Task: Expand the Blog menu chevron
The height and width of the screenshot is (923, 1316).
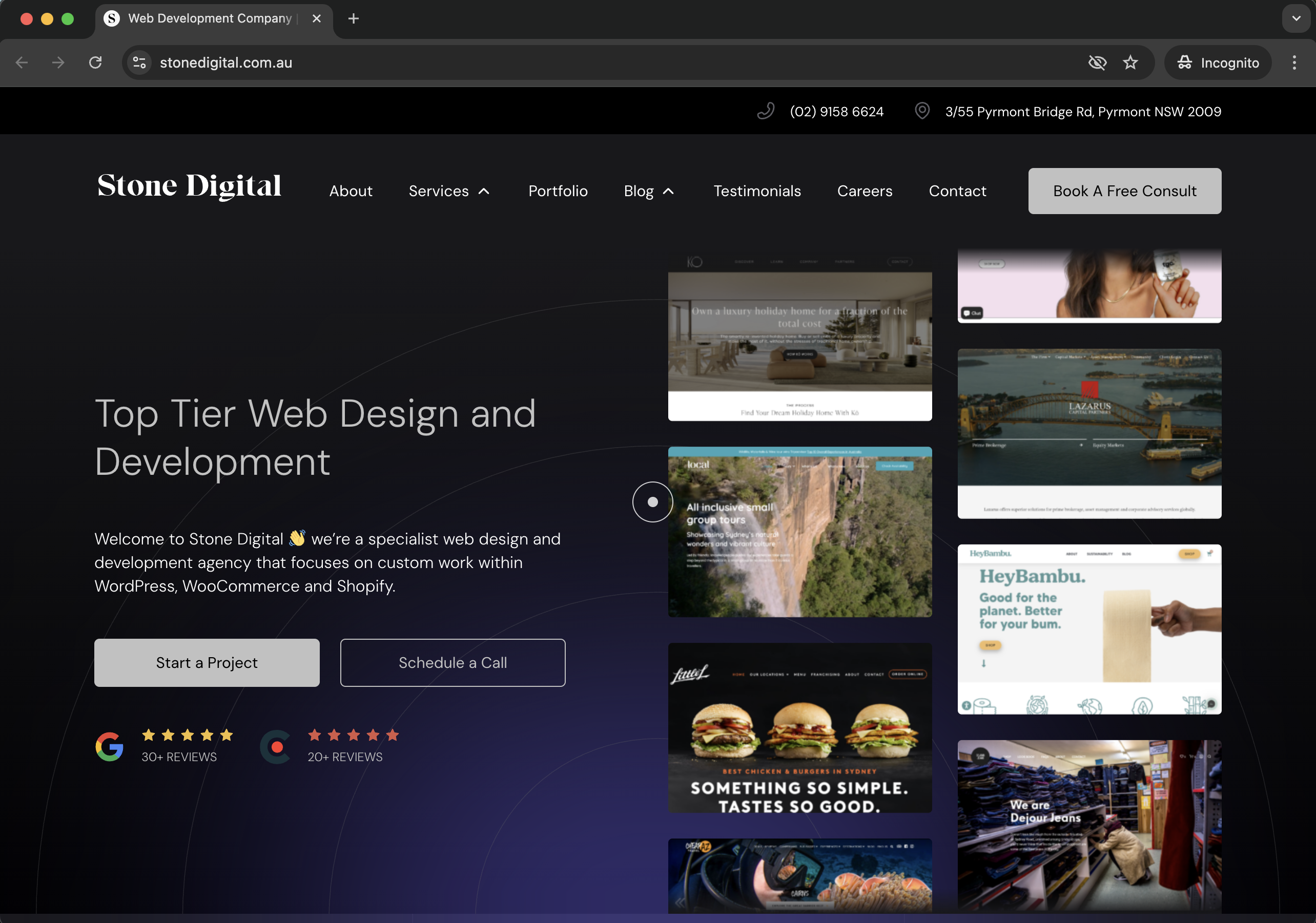Action: 668,192
